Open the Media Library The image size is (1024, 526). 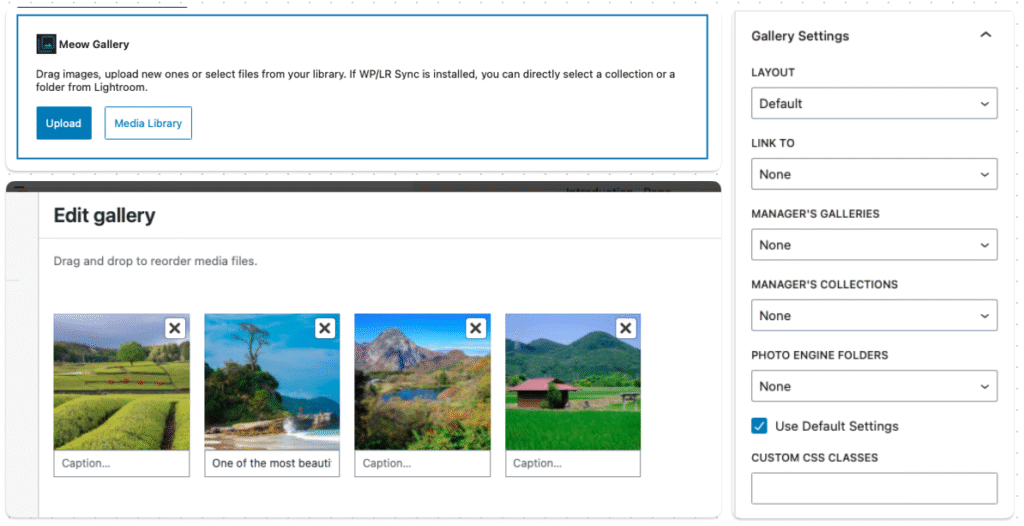point(148,123)
